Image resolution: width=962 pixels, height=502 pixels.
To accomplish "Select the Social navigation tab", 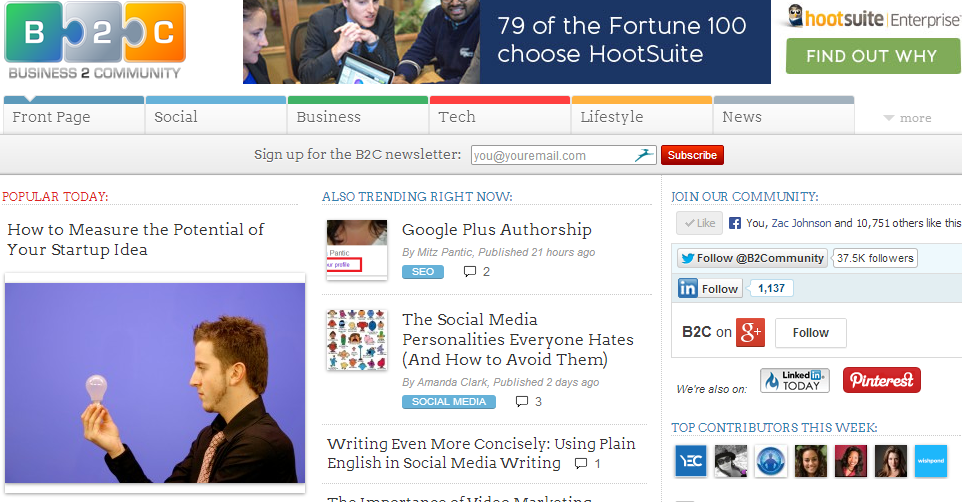I will click(216, 115).
